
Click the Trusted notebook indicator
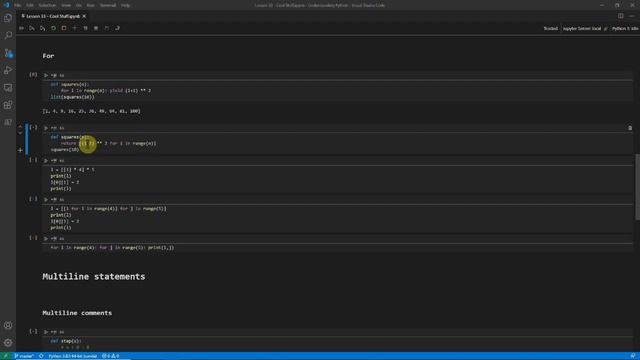click(x=550, y=29)
